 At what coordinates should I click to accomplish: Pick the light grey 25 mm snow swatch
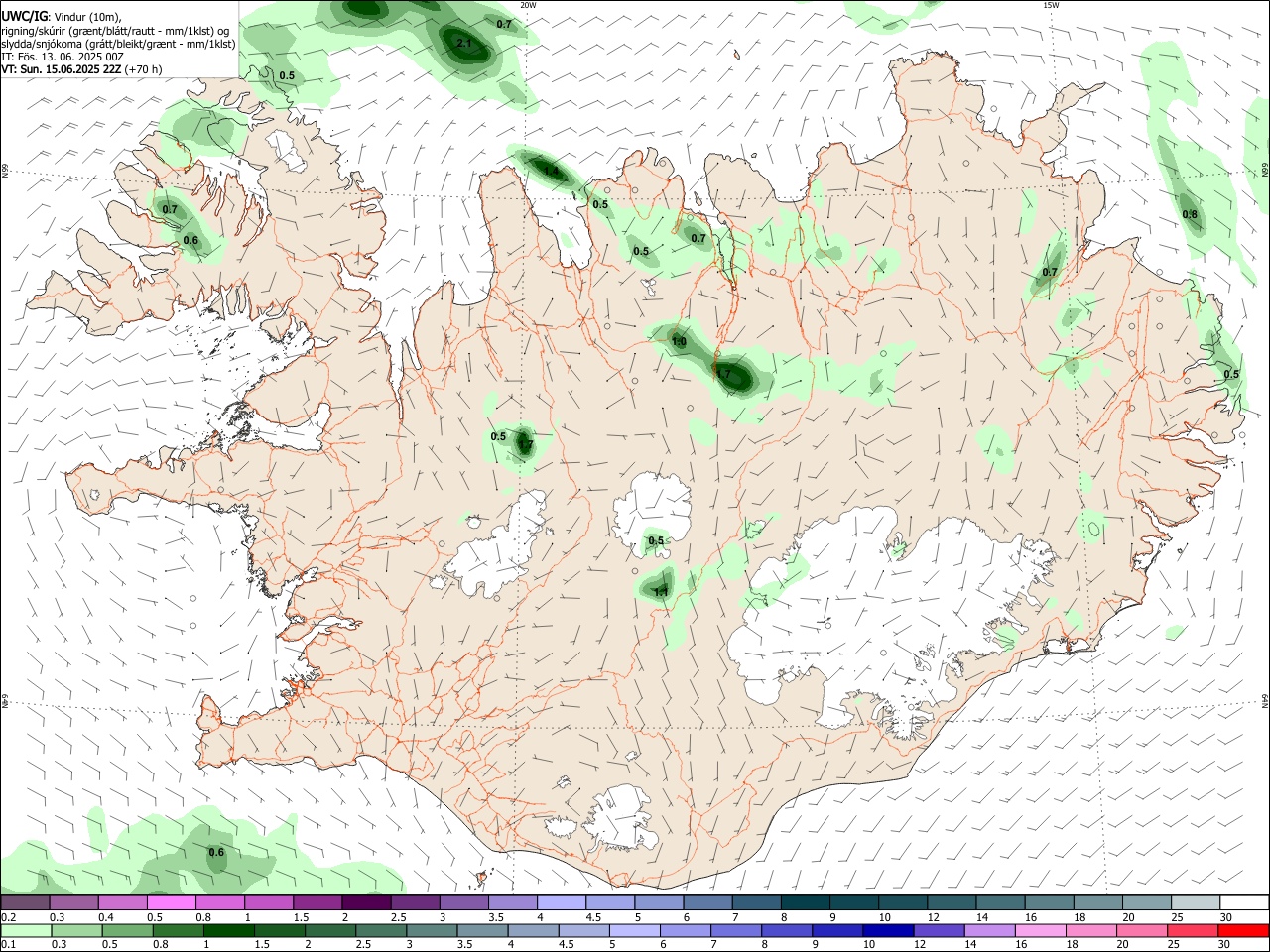pyautogui.click(x=1196, y=903)
